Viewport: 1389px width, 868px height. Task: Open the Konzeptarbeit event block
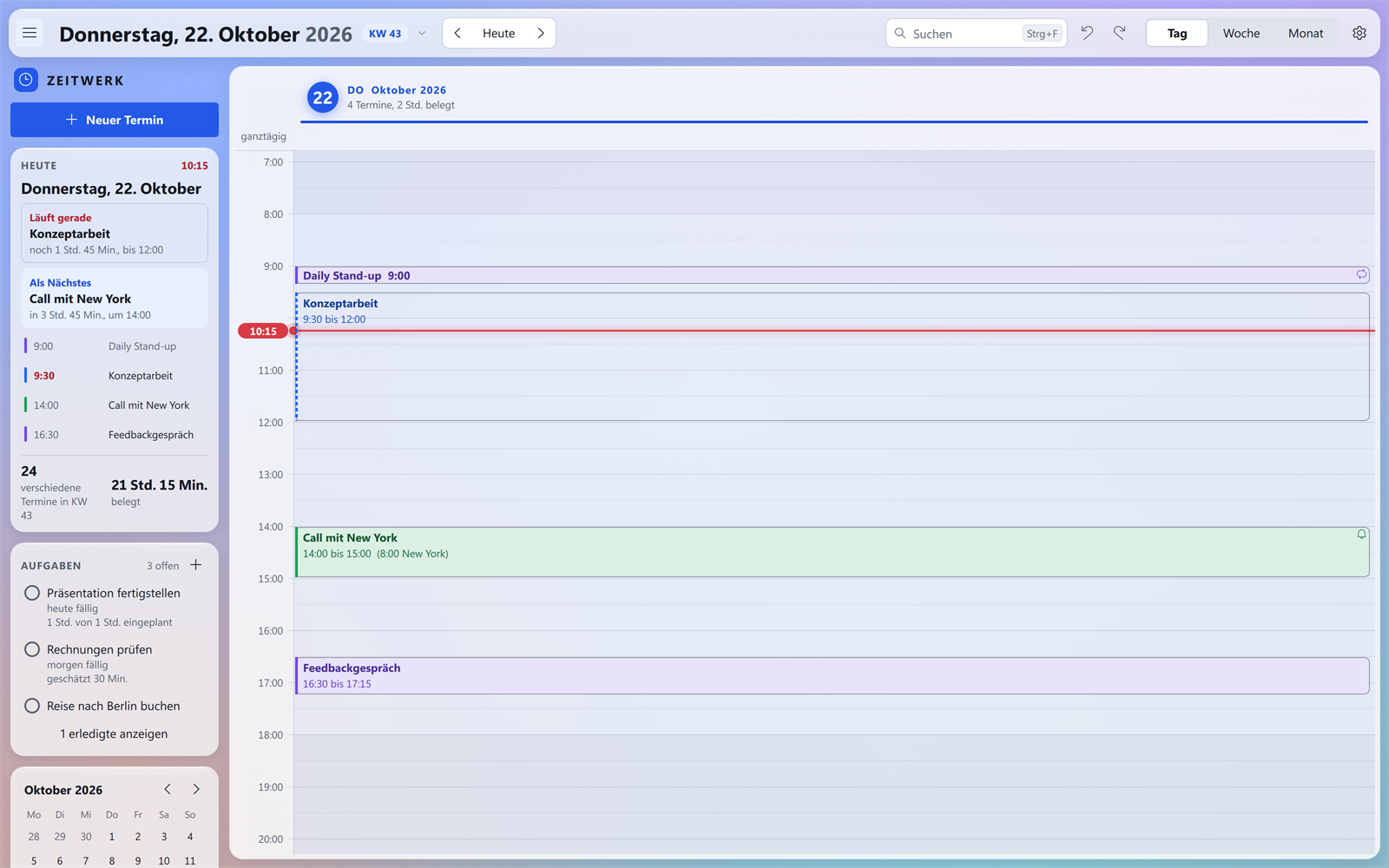coord(833,357)
